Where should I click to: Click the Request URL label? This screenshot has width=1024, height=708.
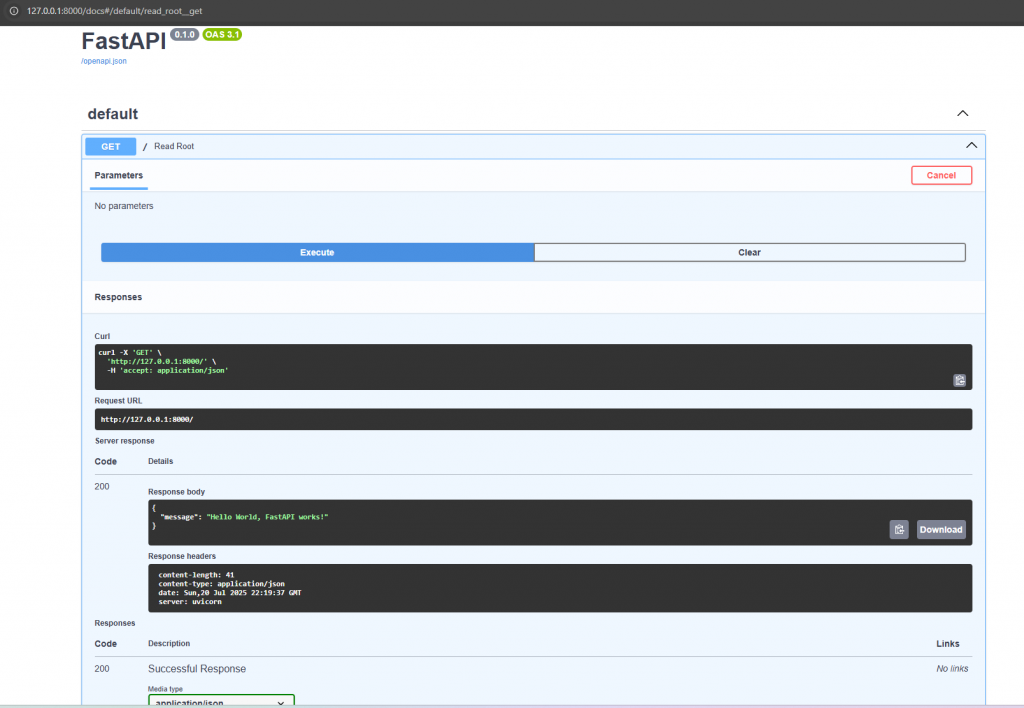click(x=118, y=401)
